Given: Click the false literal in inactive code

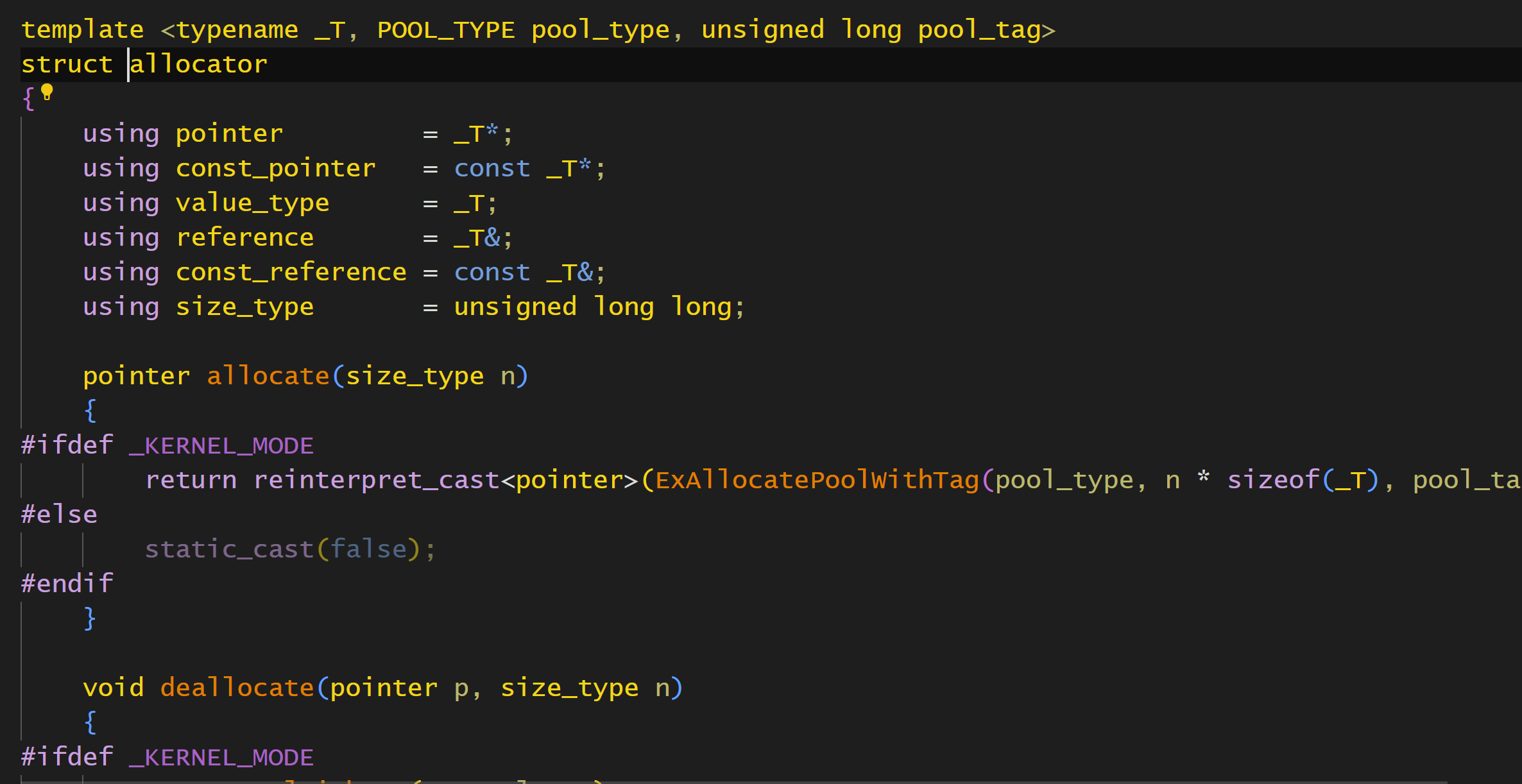Looking at the screenshot, I should [368, 549].
